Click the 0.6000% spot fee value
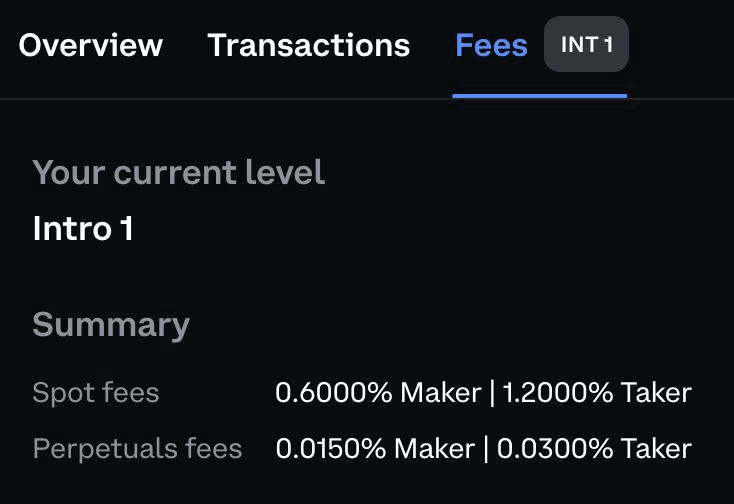The height and width of the screenshot is (504, 734). (334, 393)
